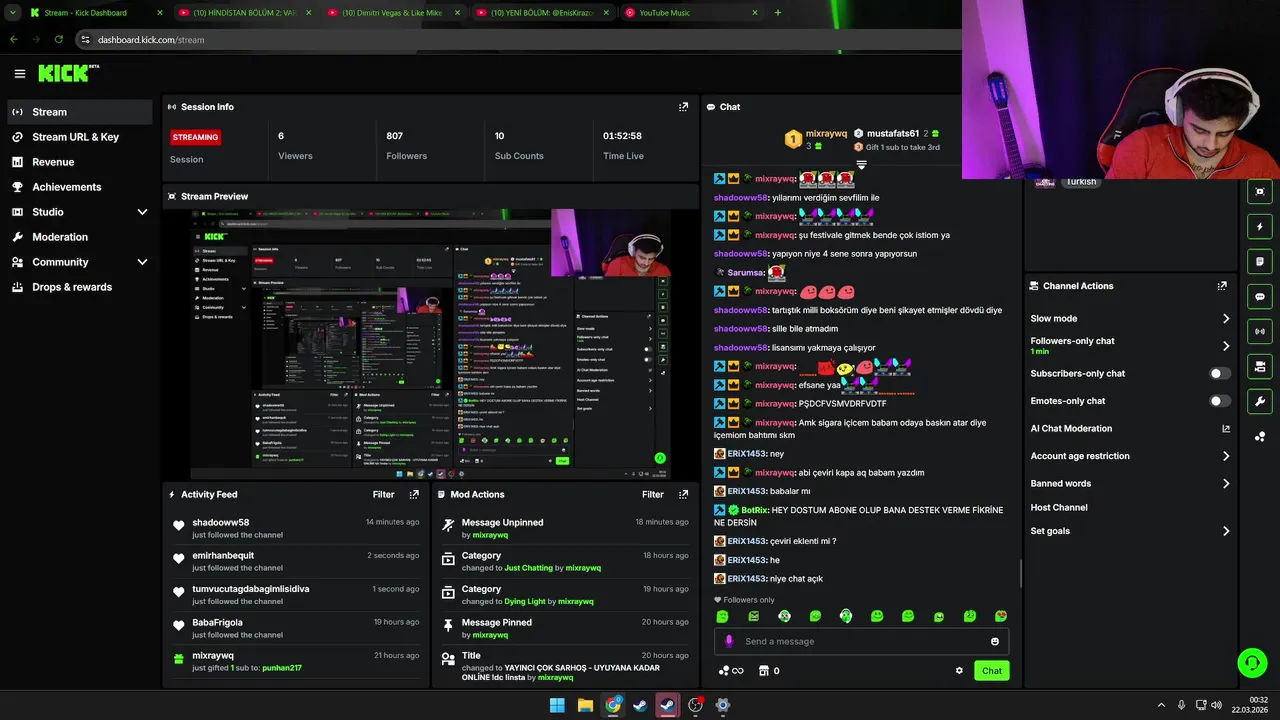Open the Windows Start menu
The width and height of the screenshot is (1280, 720).
coord(557,705)
